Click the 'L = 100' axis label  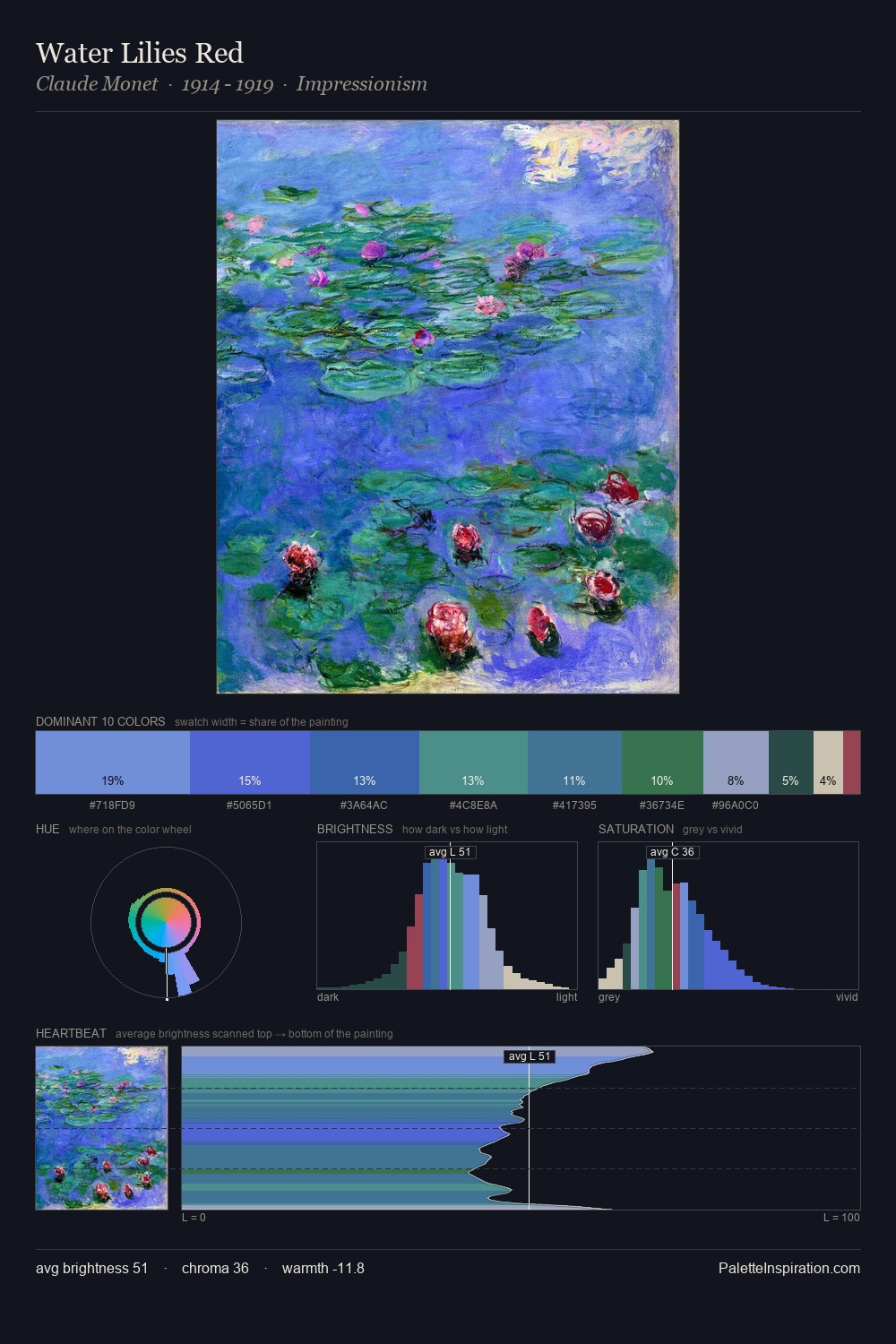tap(841, 1218)
